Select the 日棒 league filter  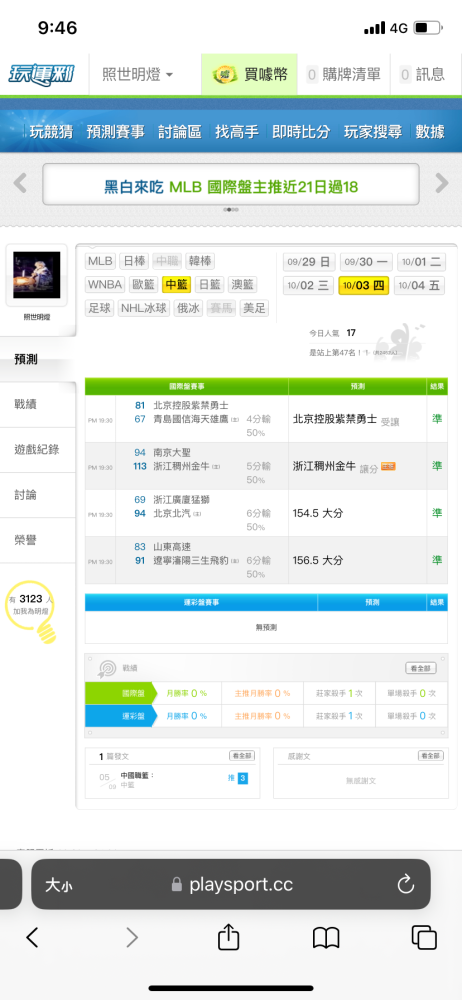click(135, 261)
